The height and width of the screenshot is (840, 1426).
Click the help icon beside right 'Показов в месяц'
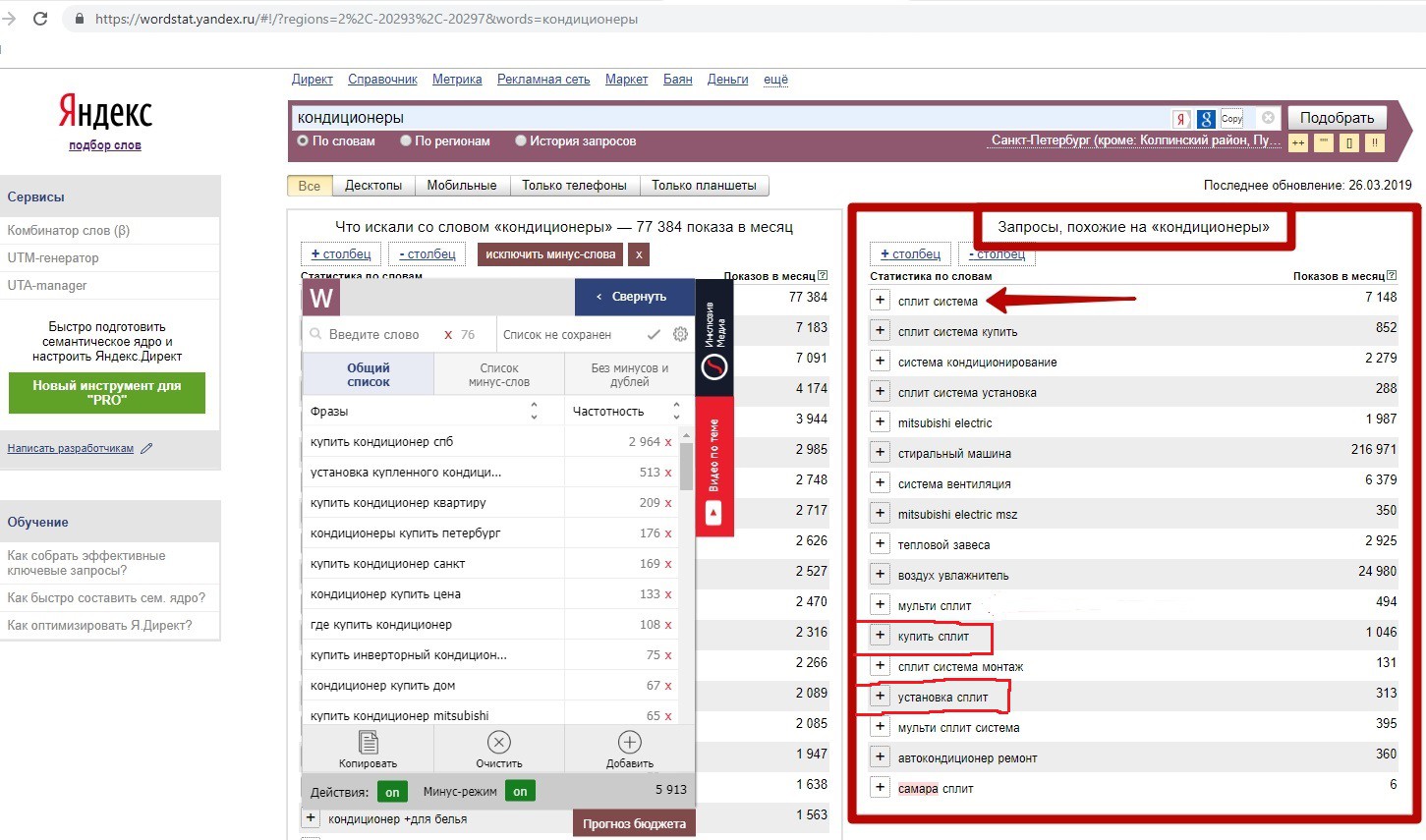coord(1392,276)
